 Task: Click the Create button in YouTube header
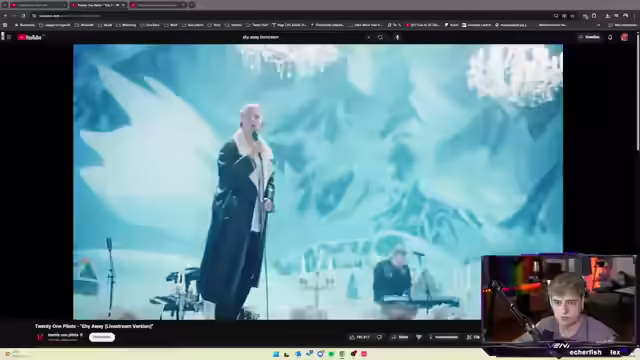(x=589, y=37)
